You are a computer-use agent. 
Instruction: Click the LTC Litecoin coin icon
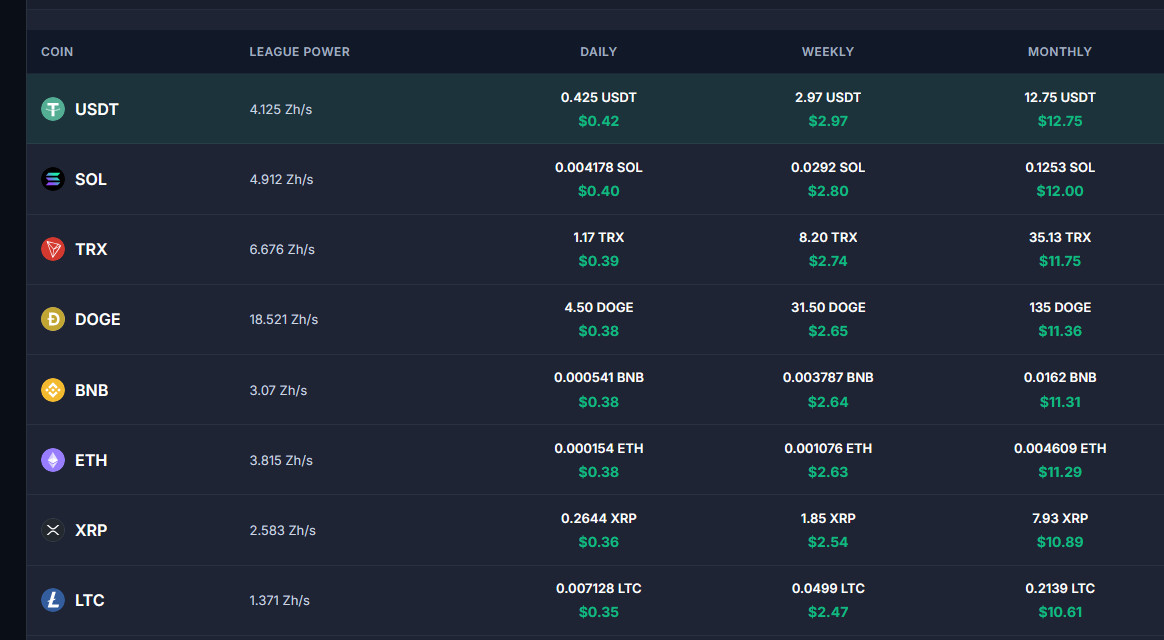pos(53,600)
